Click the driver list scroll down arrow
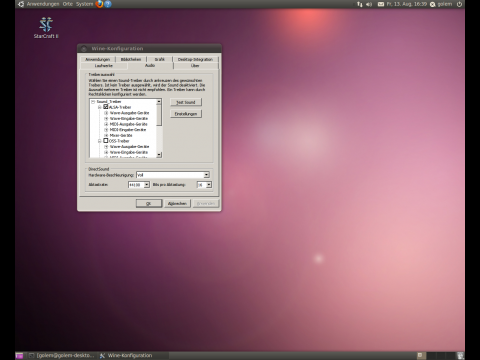 tap(159, 155)
